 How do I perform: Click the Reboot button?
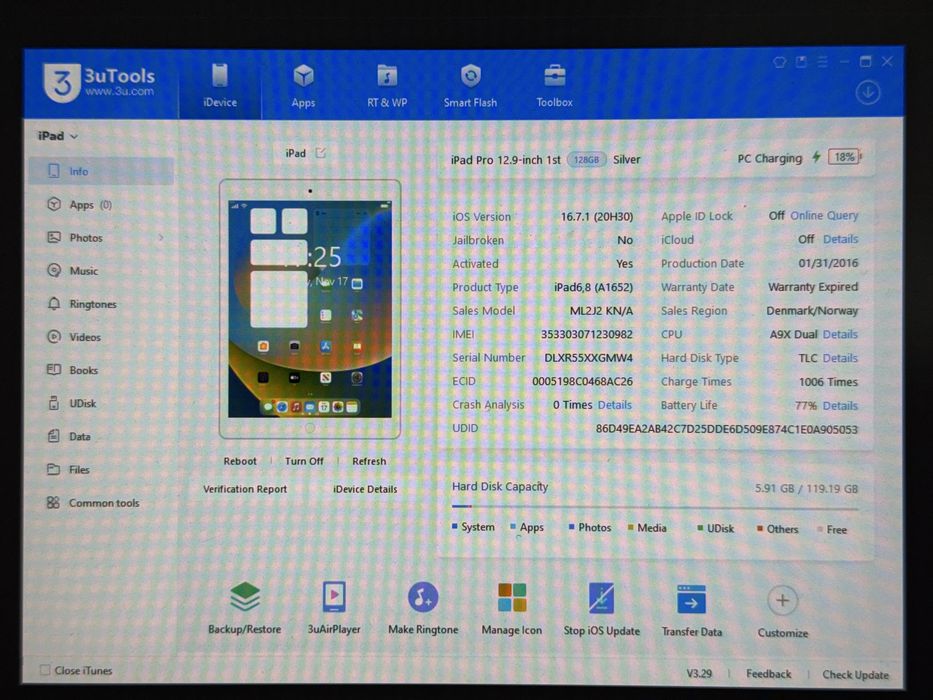pyautogui.click(x=240, y=461)
